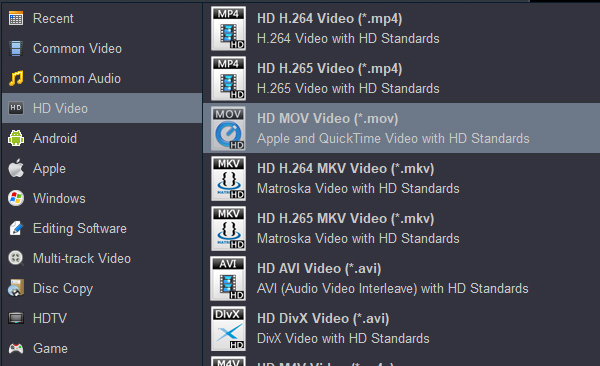
Task: Click 'DivX Video with HD Standards' description
Action: tap(343, 338)
